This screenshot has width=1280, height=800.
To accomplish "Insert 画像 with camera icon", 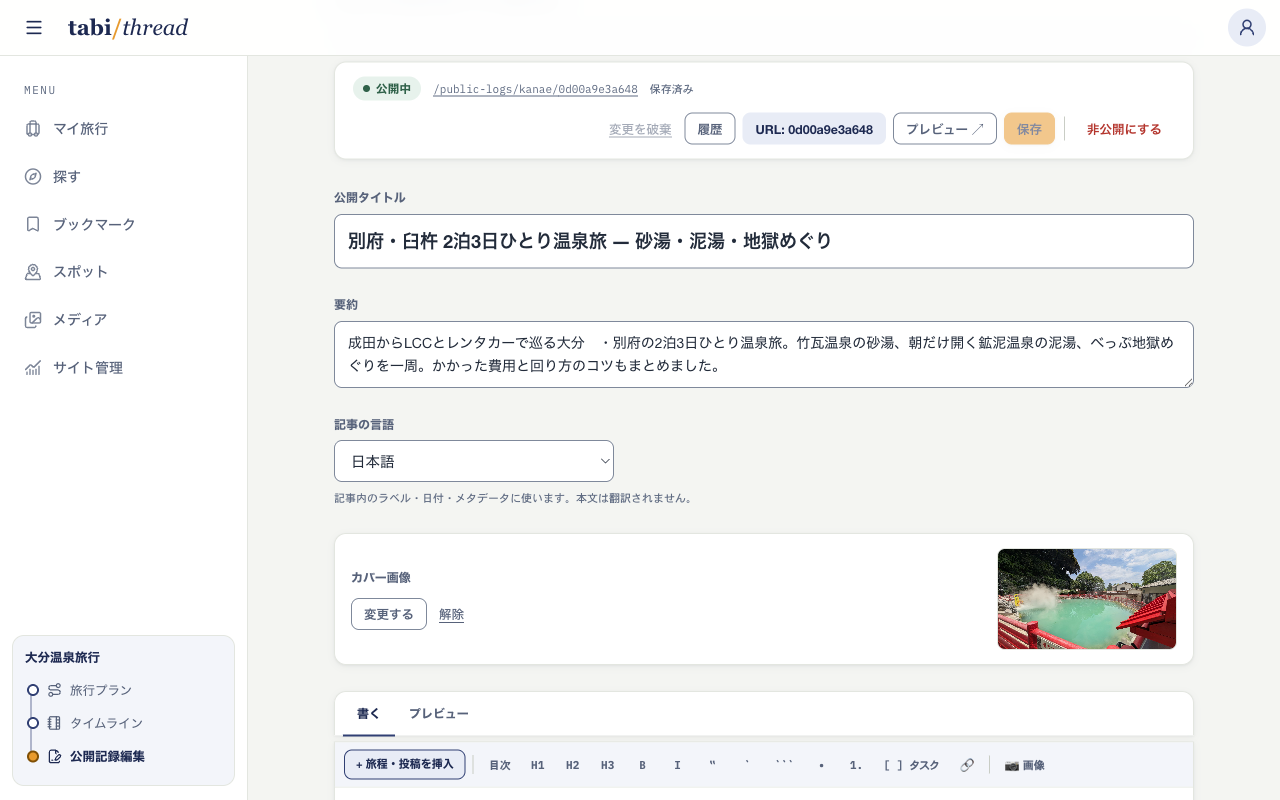I will tap(1024, 765).
